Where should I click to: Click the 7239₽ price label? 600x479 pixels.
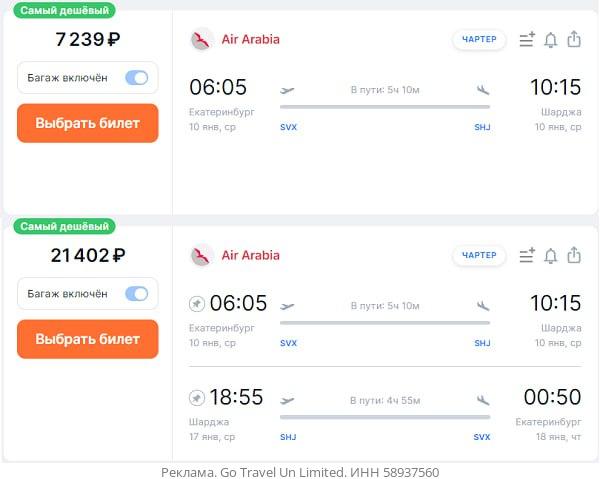coord(88,39)
